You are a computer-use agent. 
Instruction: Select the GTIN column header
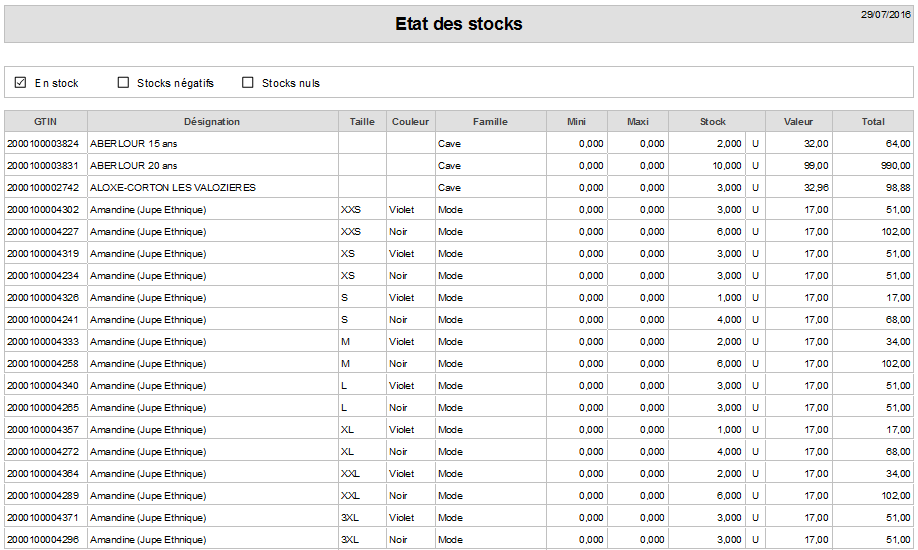(46, 121)
